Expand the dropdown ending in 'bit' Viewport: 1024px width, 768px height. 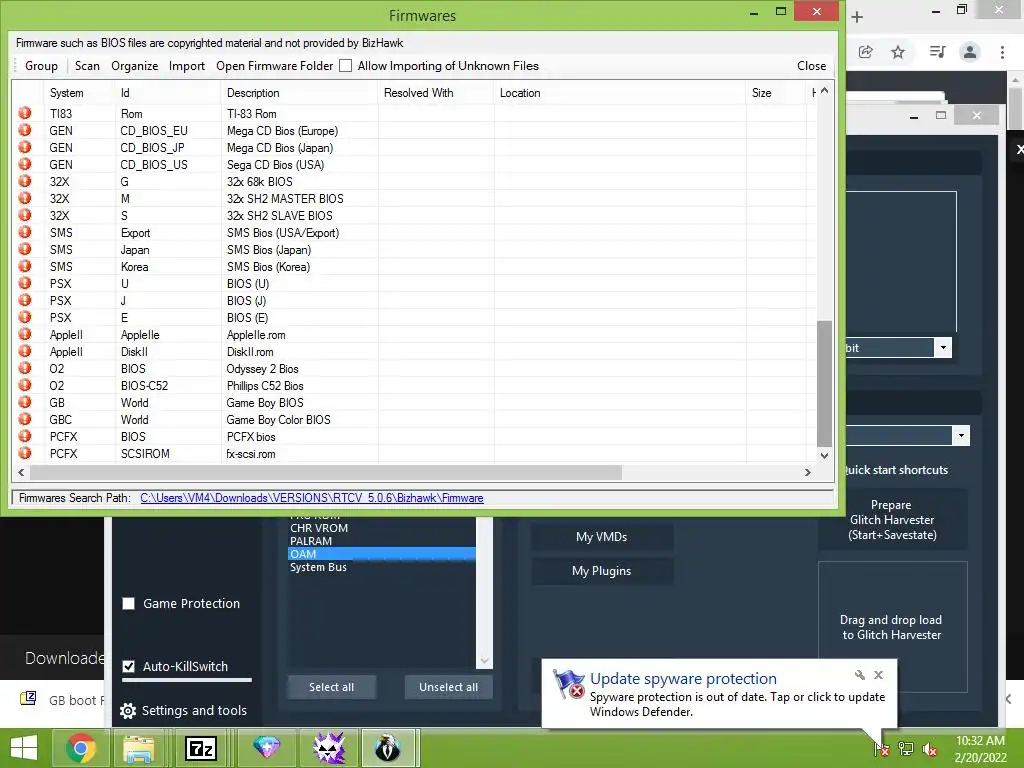[943, 347]
